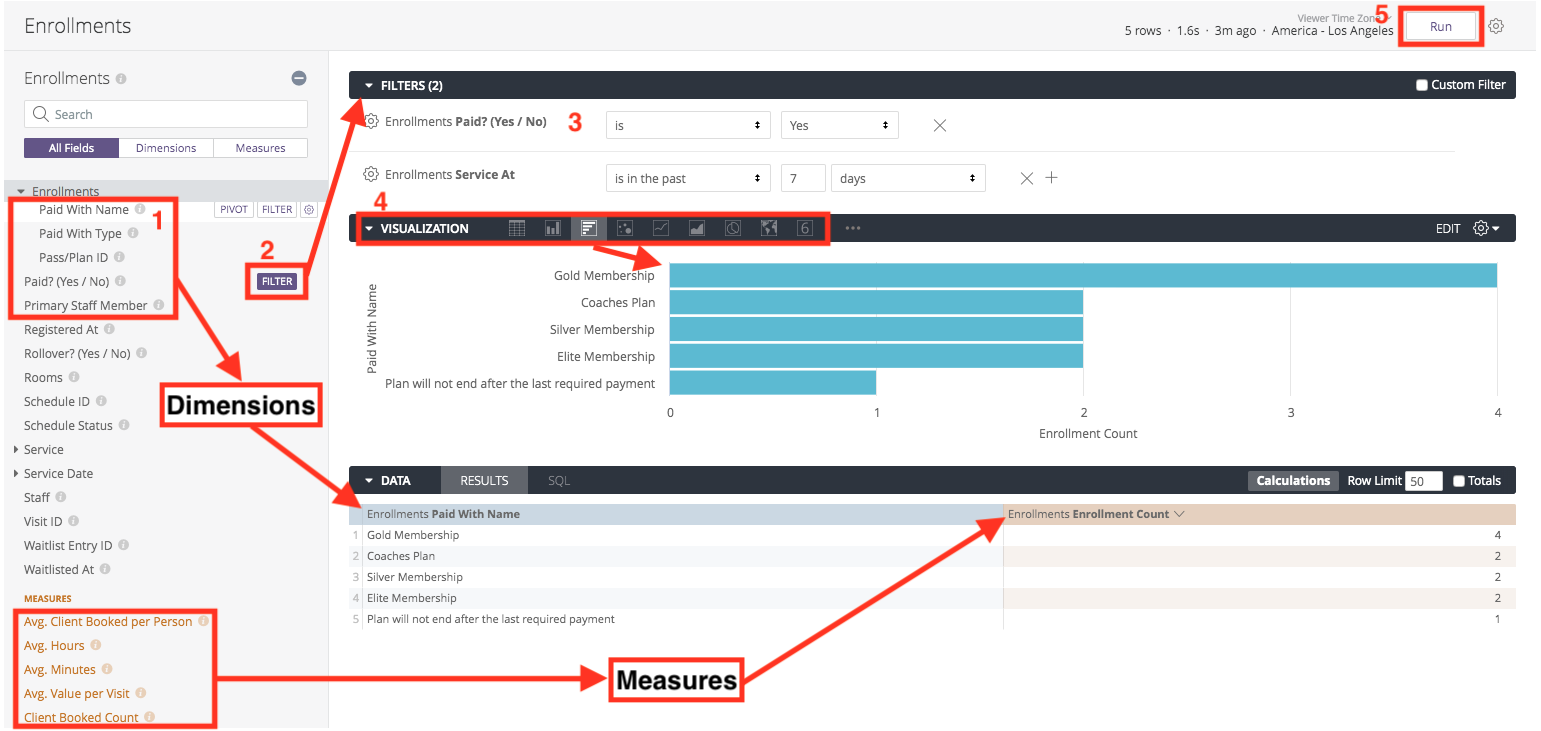Open the SQL tab in Data section
1541x731 pixels.
[x=559, y=481]
